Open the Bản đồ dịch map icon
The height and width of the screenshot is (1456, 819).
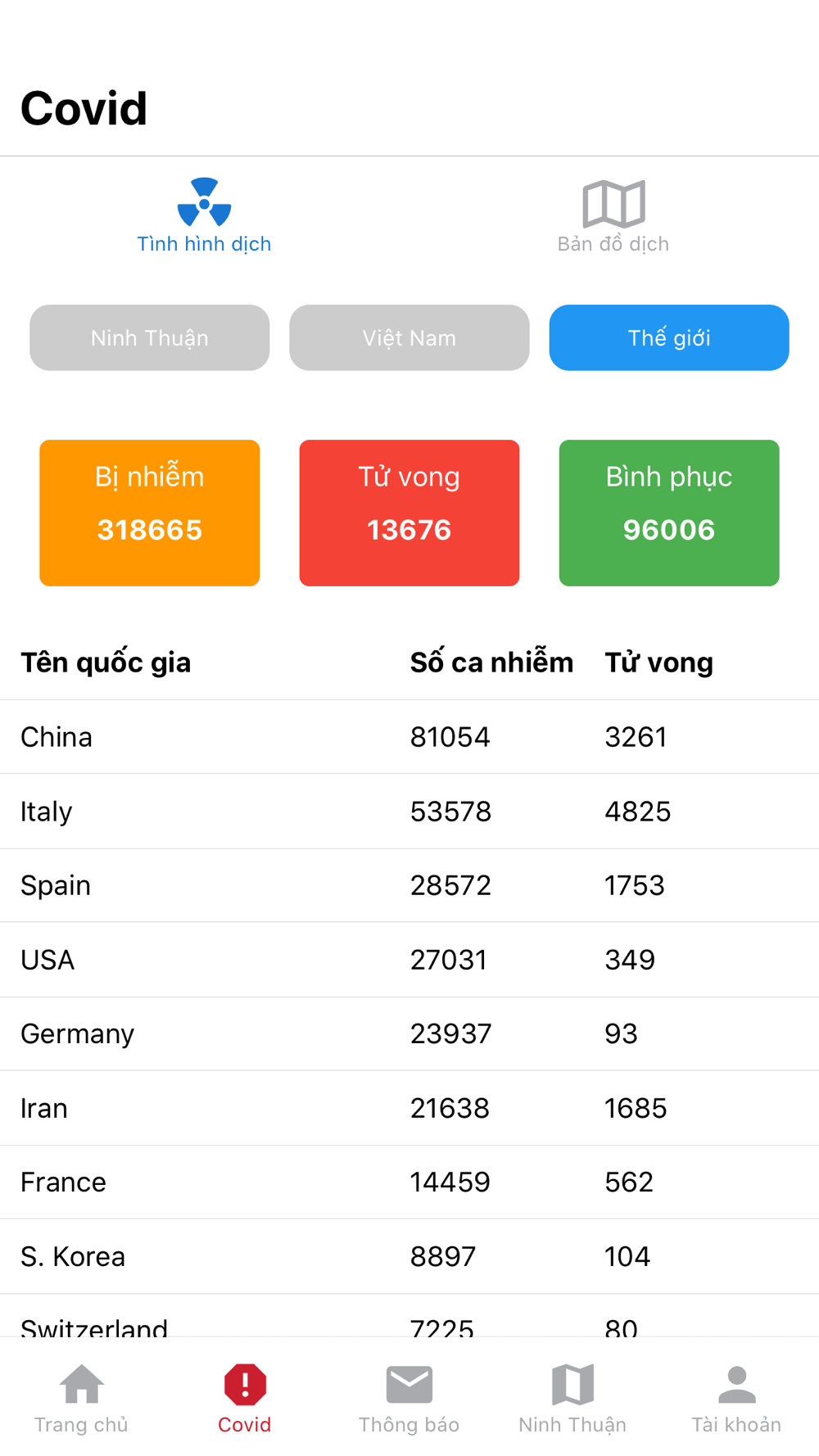pos(613,203)
